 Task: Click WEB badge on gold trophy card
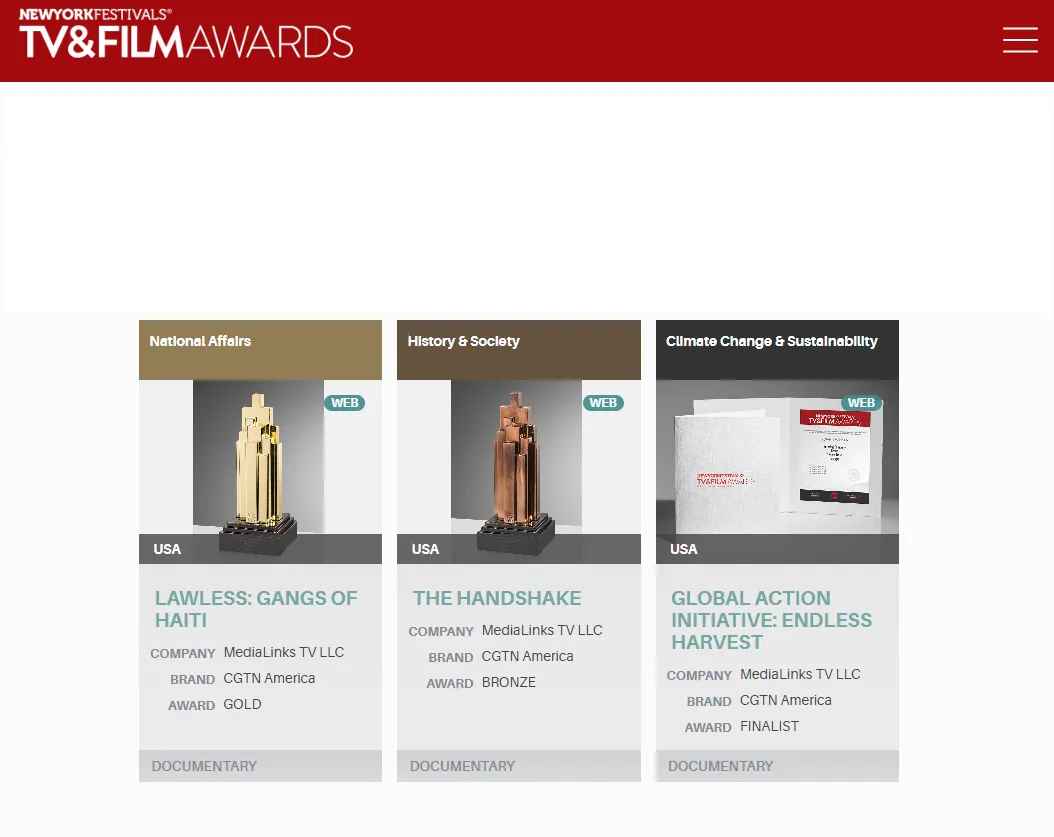pyautogui.click(x=345, y=403)
